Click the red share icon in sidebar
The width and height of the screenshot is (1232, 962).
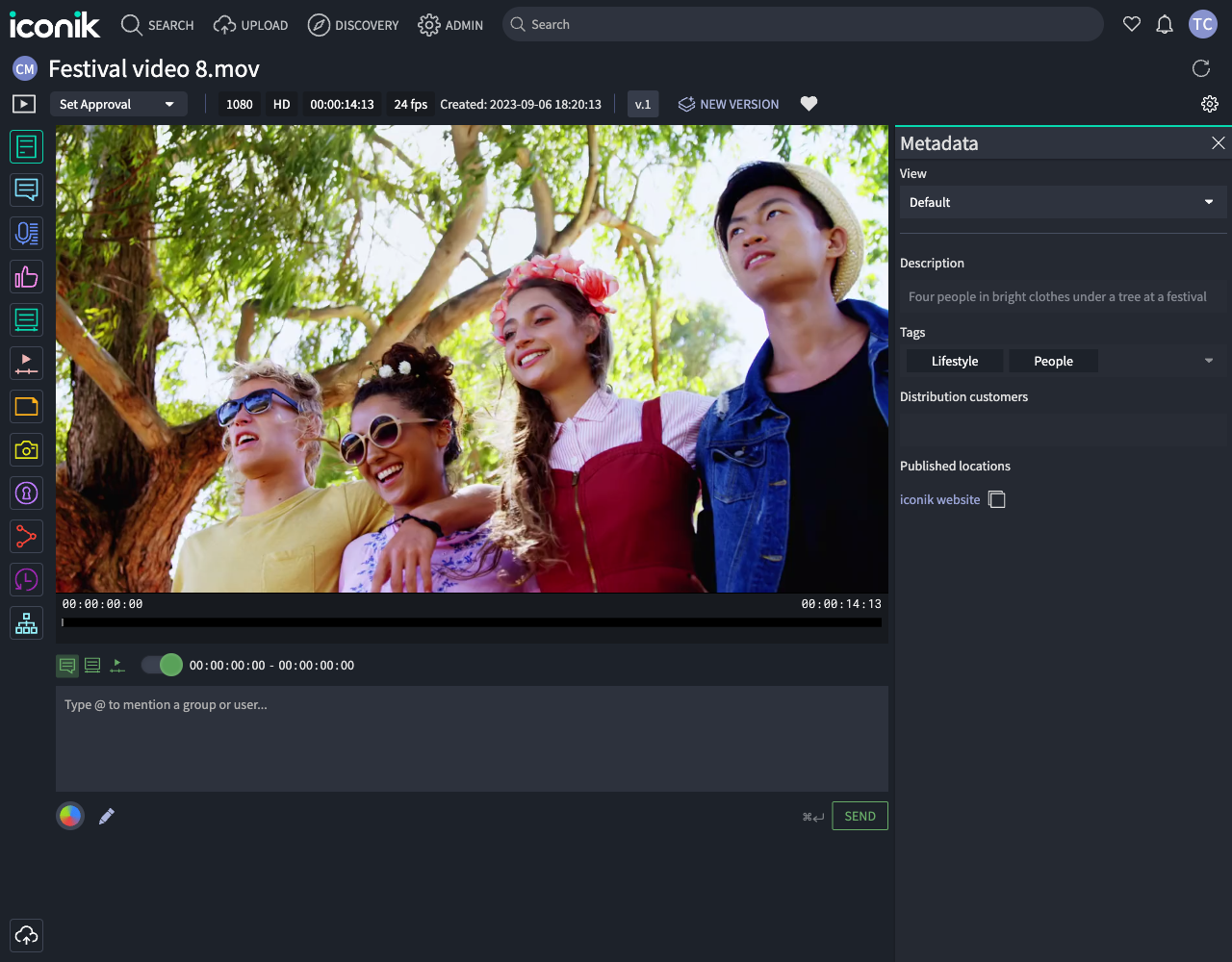26,537
